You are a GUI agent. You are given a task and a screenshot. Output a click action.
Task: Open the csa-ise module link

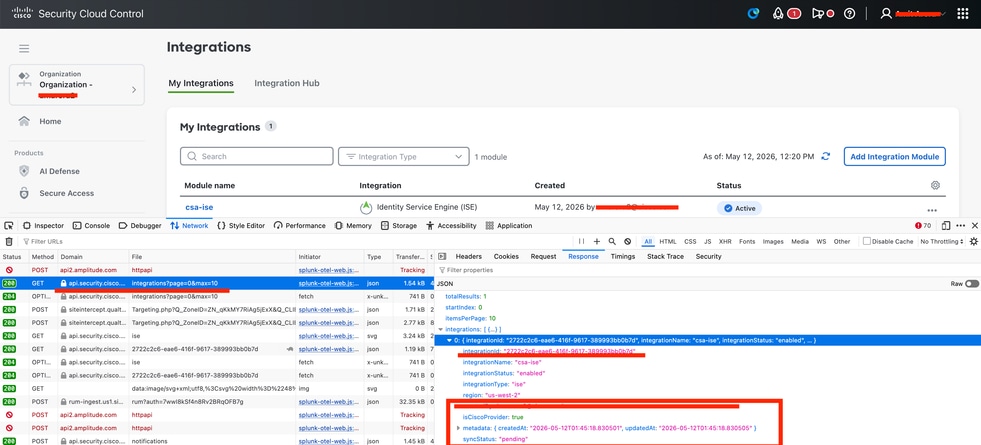[x=200, y=207]
